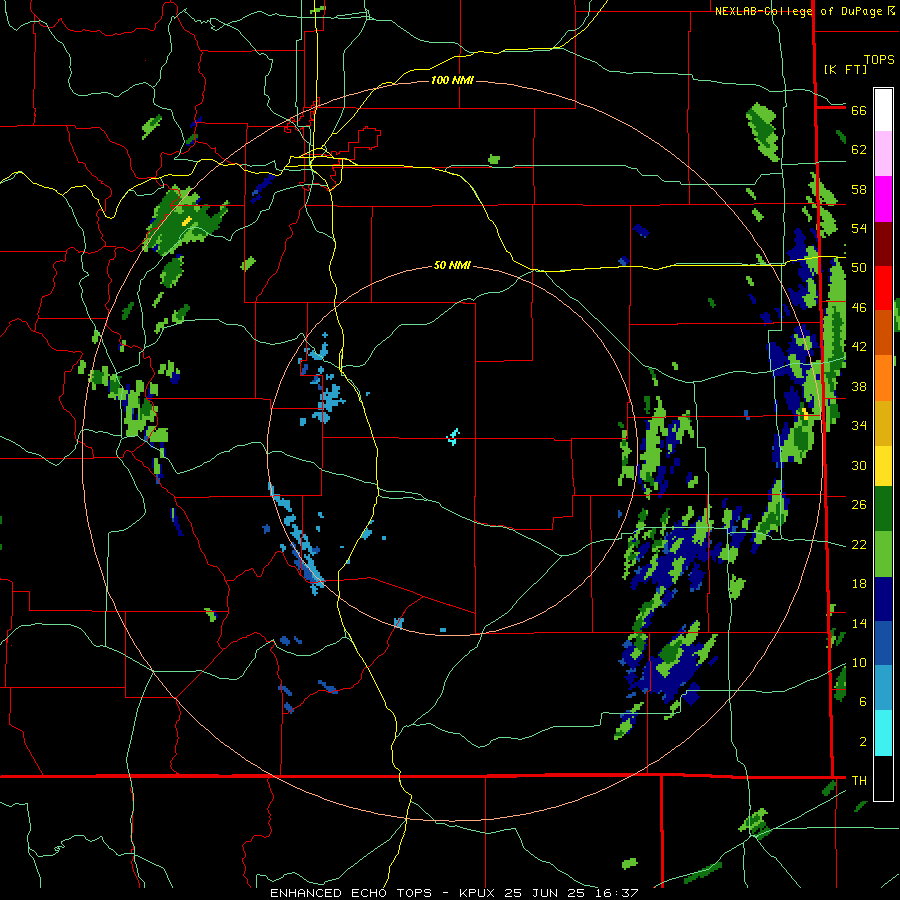
Task: Click the TOPS legend title
Action: pos(879,60)
